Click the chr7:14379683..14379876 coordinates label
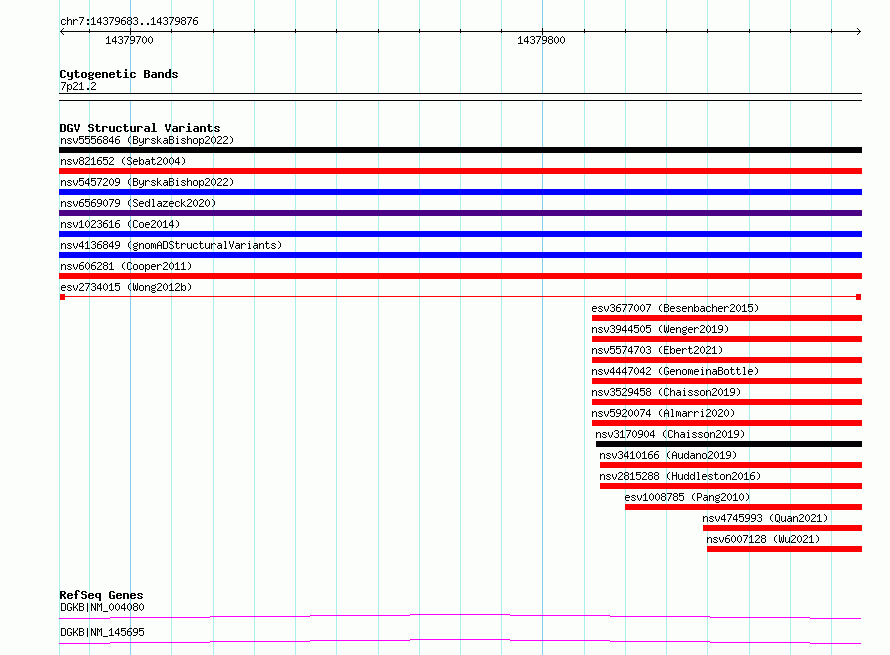The height and width of the screenshot is (655, 890). tap(129, 22)
